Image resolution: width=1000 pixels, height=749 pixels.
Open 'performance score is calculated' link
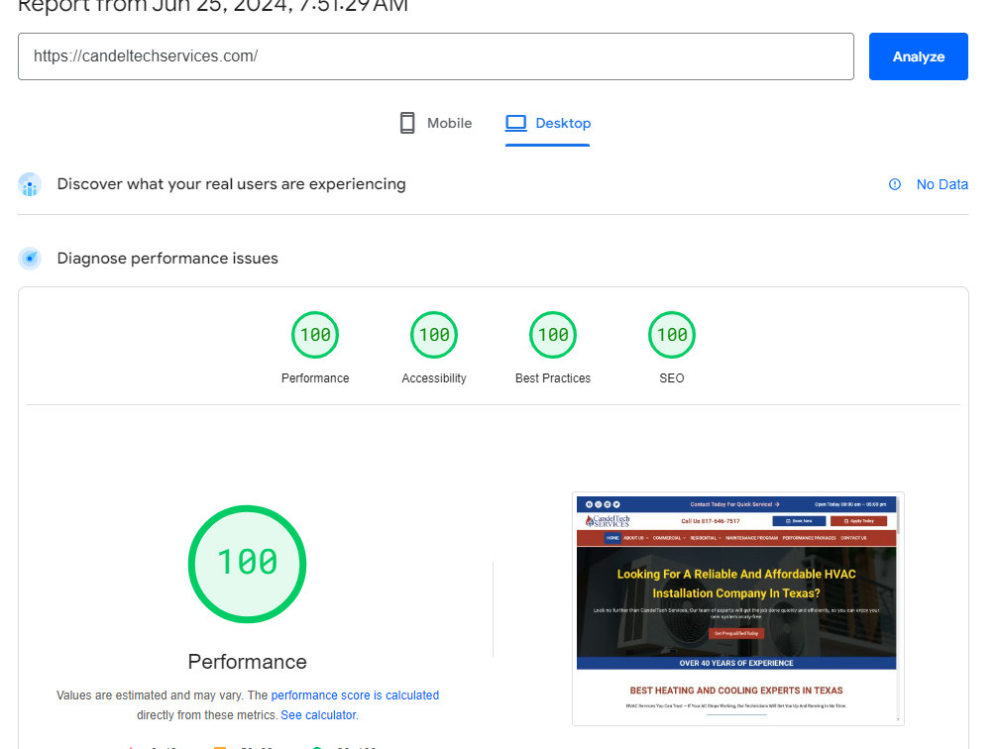pos(355,695)
